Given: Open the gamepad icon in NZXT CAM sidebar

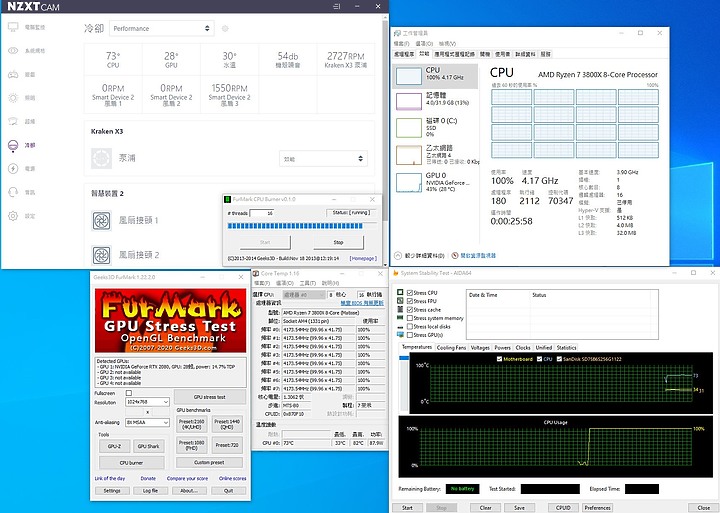Looking at the screenshot, I should tap(13, 74).
